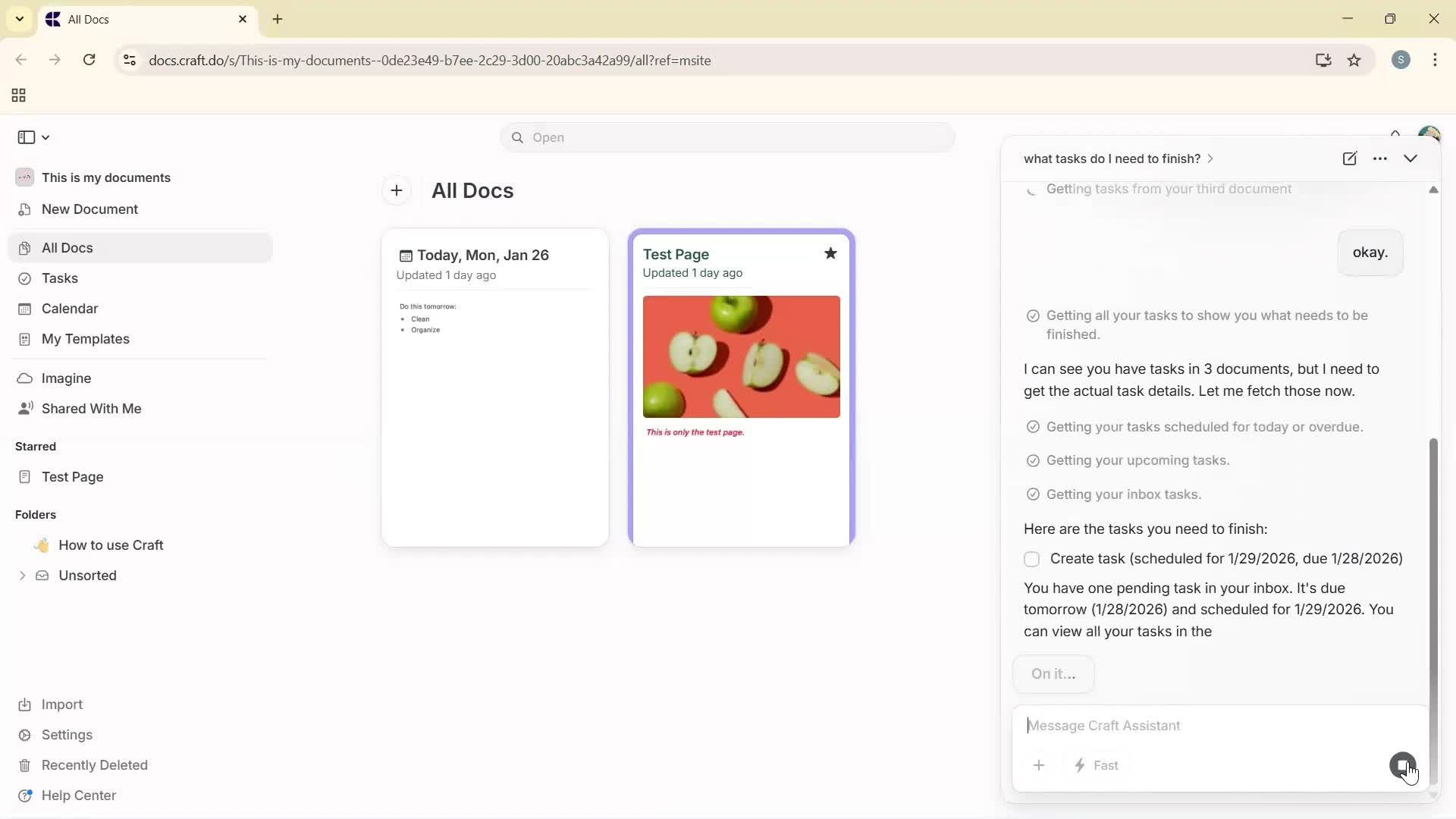Create a new document with the plus icon

397,190
